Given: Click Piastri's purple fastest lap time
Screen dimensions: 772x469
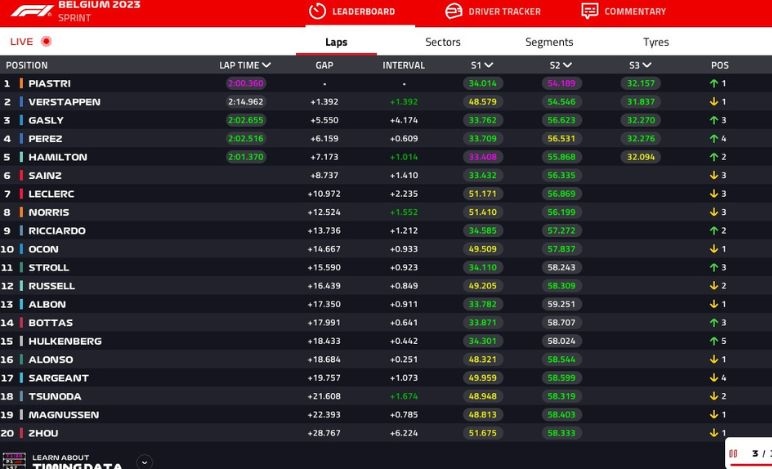Looking at the screenshot, I should pos(245,83).
